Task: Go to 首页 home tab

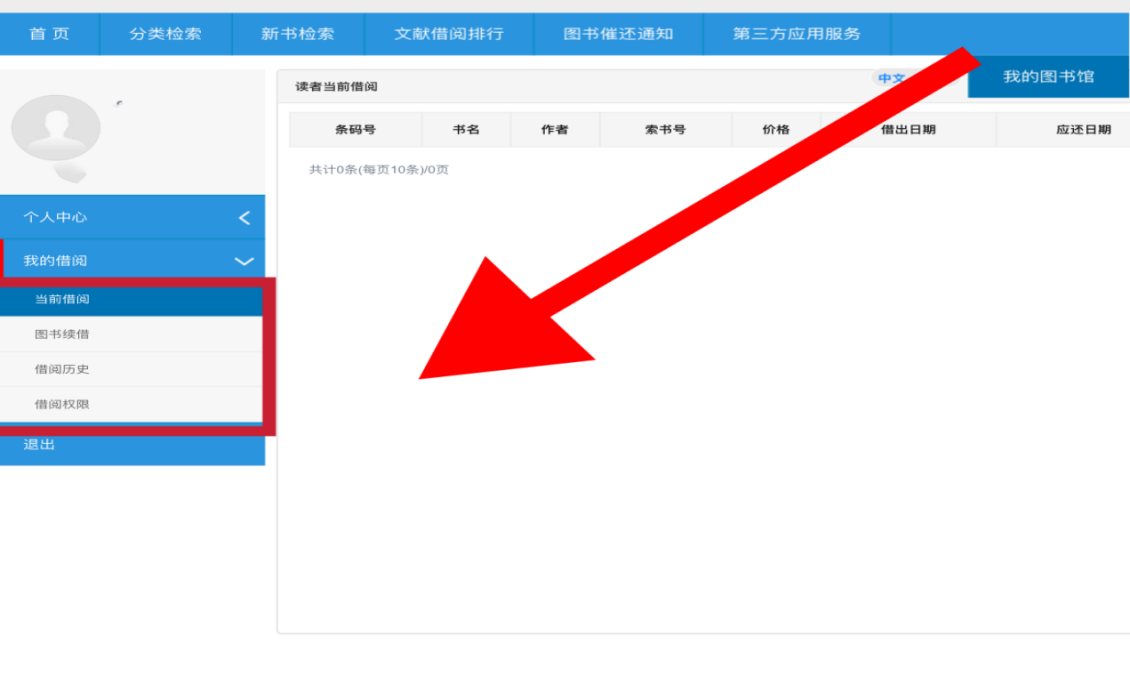Action: (50, 34)
